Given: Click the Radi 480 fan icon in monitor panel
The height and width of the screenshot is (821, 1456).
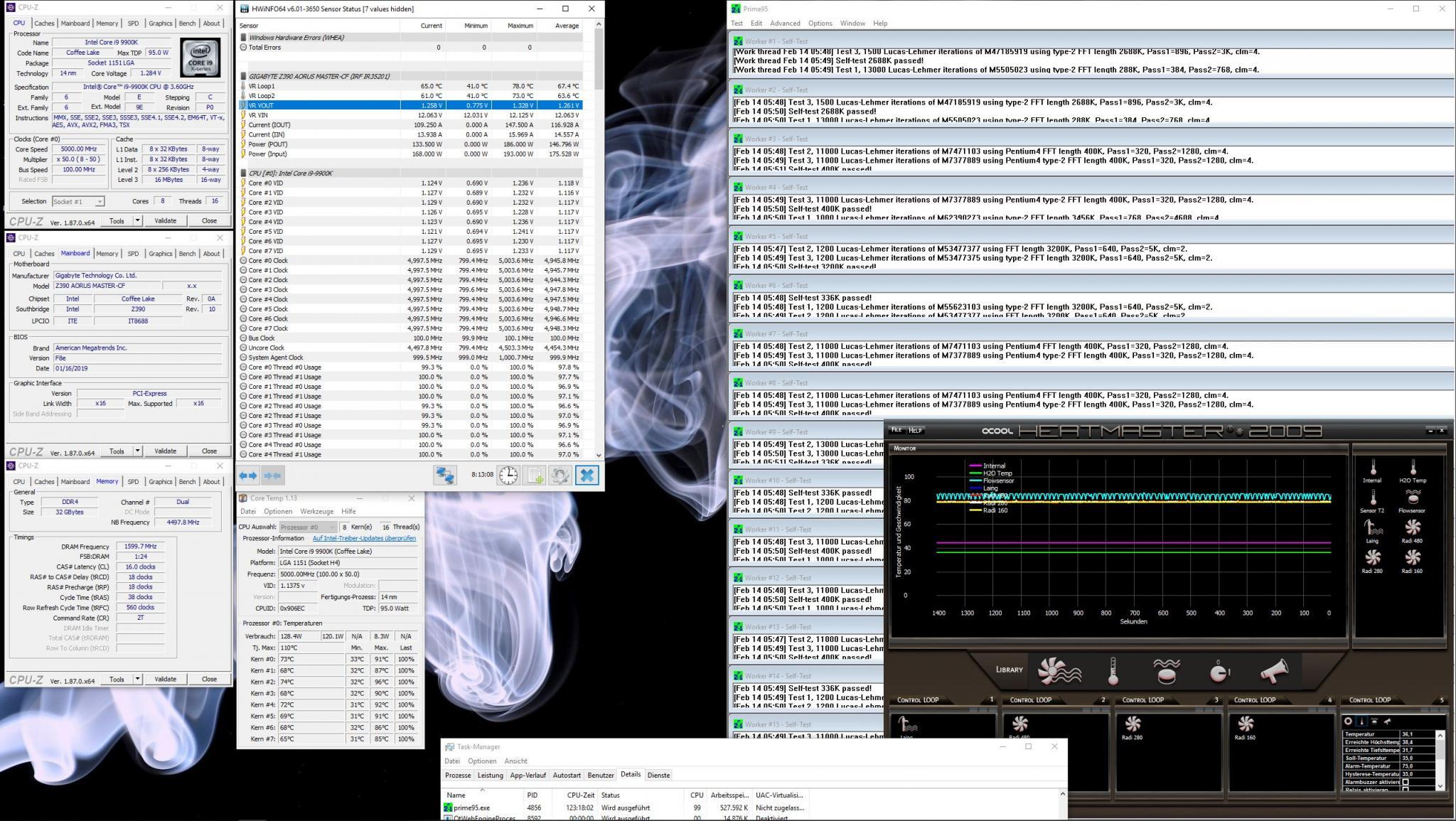Looking at the screenshot, I should pos(1413,527).
